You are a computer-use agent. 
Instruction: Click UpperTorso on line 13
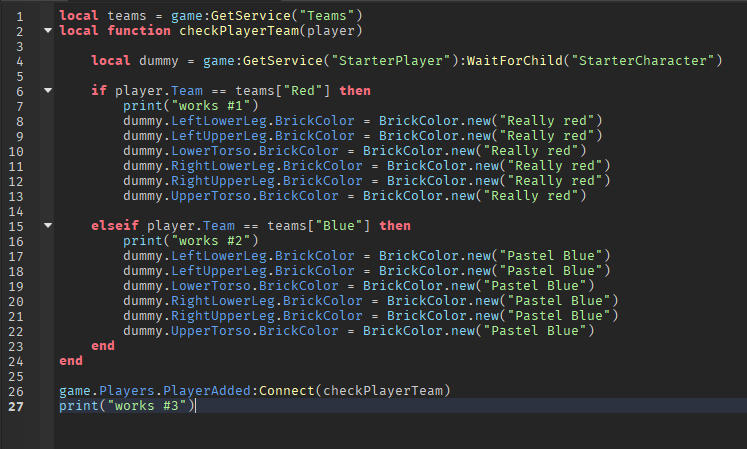point(211,195)
